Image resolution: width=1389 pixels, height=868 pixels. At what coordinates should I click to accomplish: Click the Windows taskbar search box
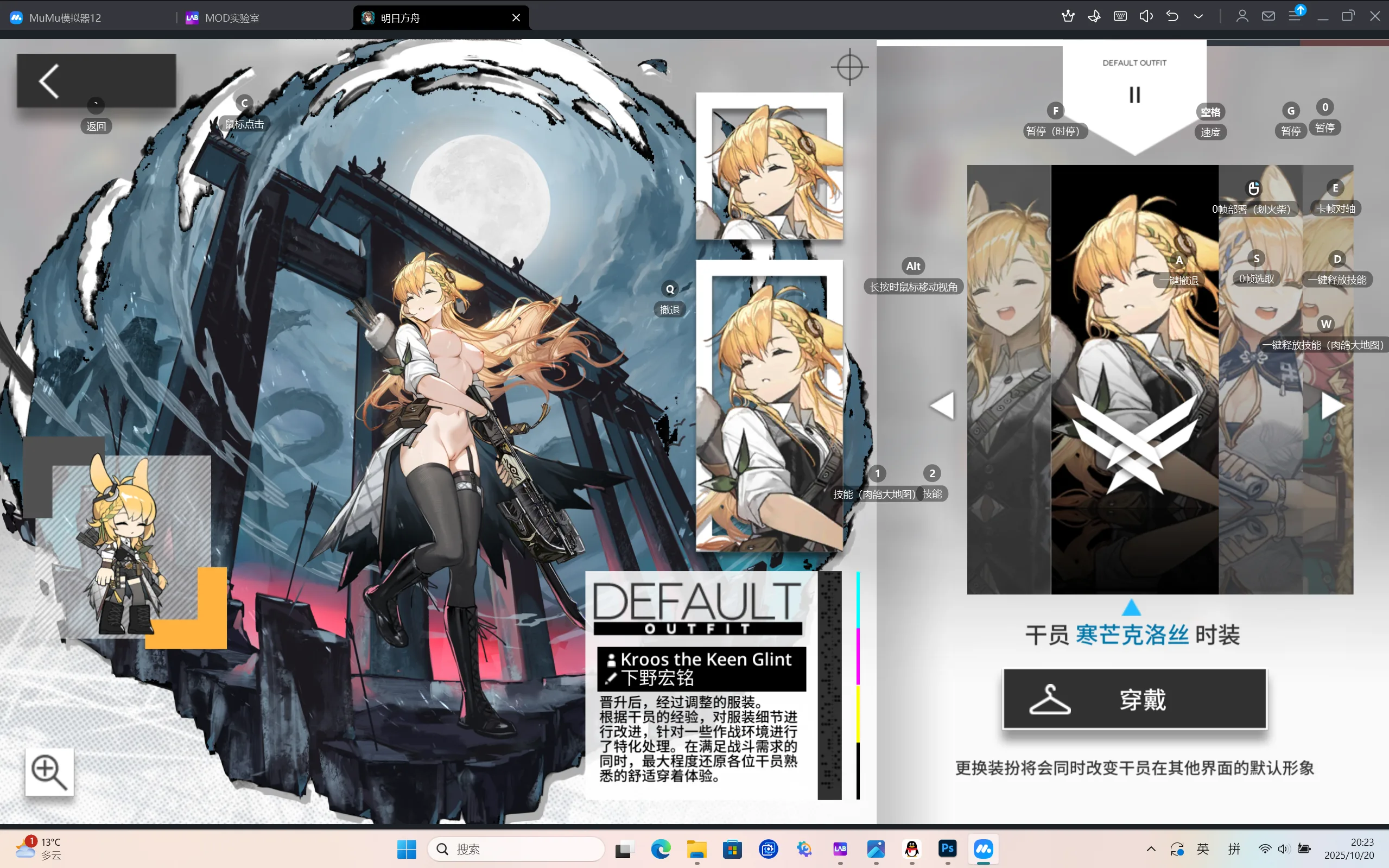[517, 849]
